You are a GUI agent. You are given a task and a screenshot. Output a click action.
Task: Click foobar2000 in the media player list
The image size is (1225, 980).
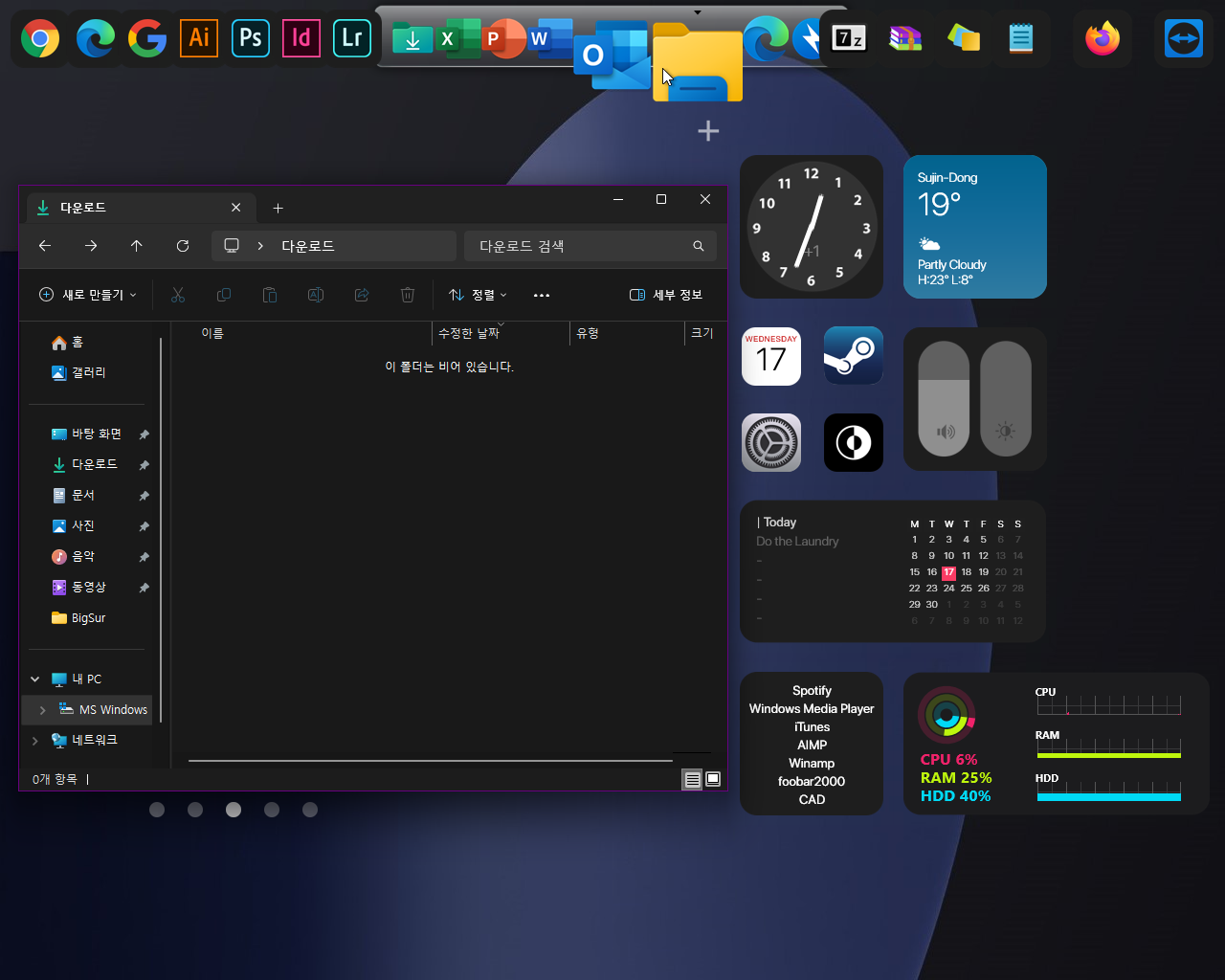coord(812,781)
